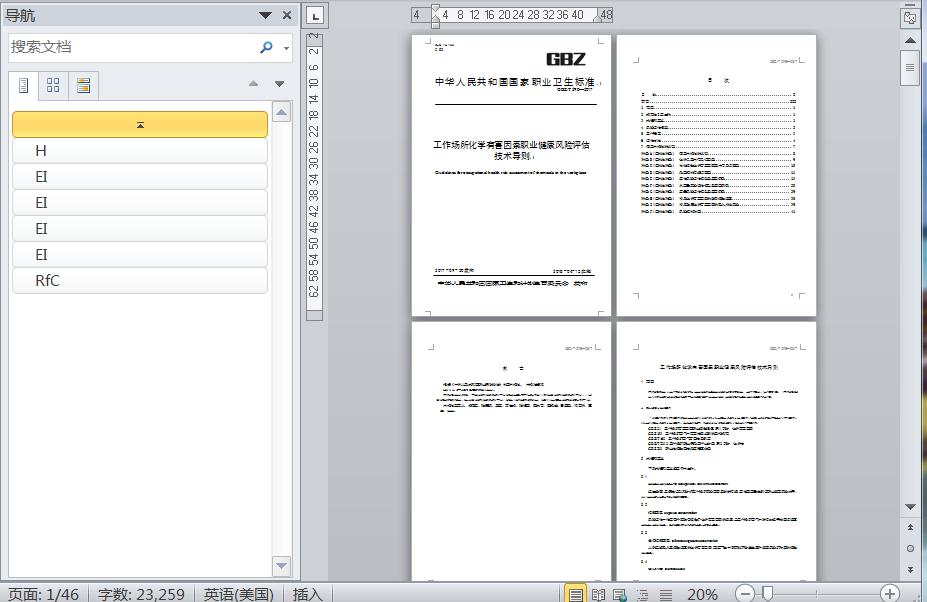This screenshot has width=927, height=602.
Task: Switch to Draft view
Action: 665,594
